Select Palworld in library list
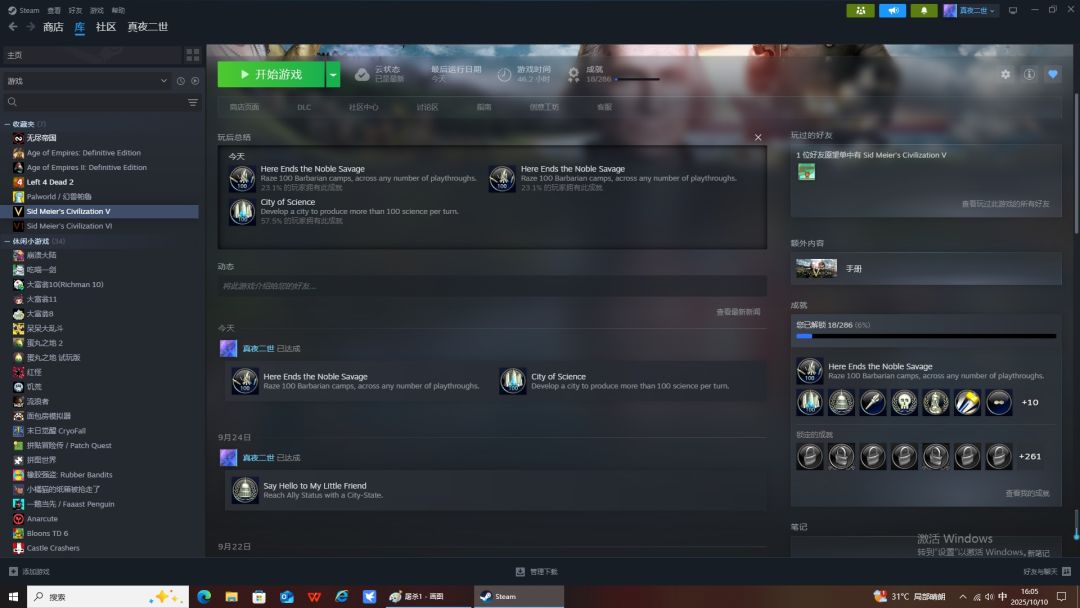 59,196
